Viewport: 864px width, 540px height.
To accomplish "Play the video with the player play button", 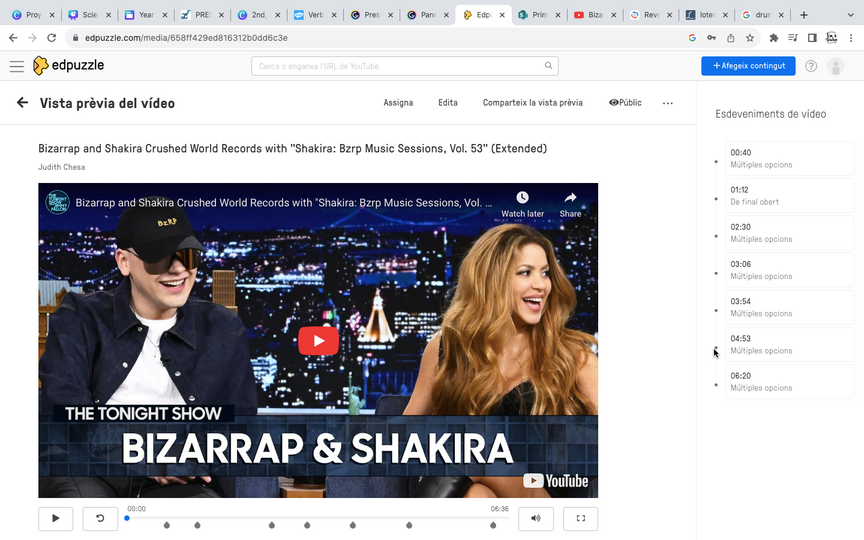I will [x=56, y=518].
